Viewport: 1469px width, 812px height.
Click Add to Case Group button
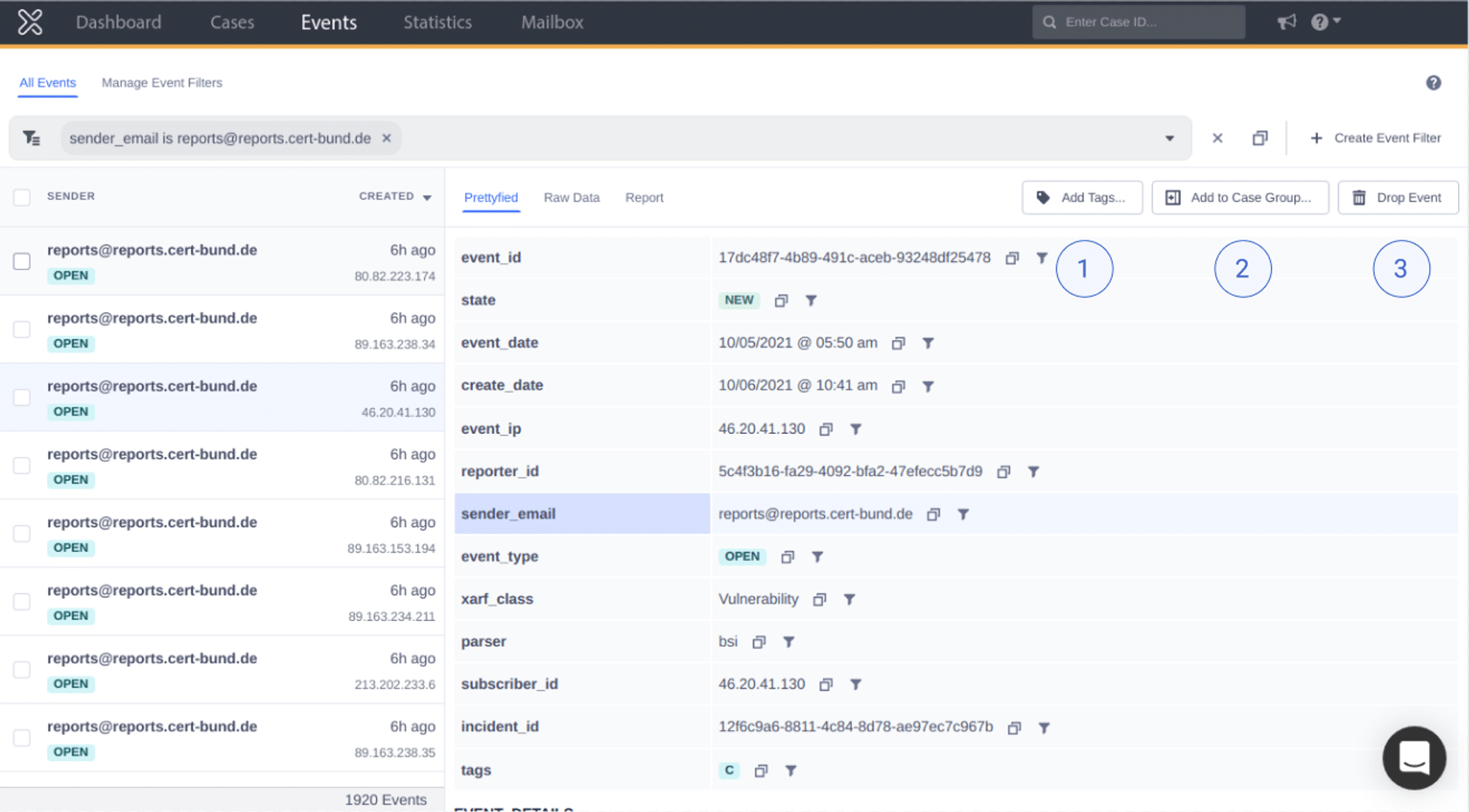pos(1241,197)
